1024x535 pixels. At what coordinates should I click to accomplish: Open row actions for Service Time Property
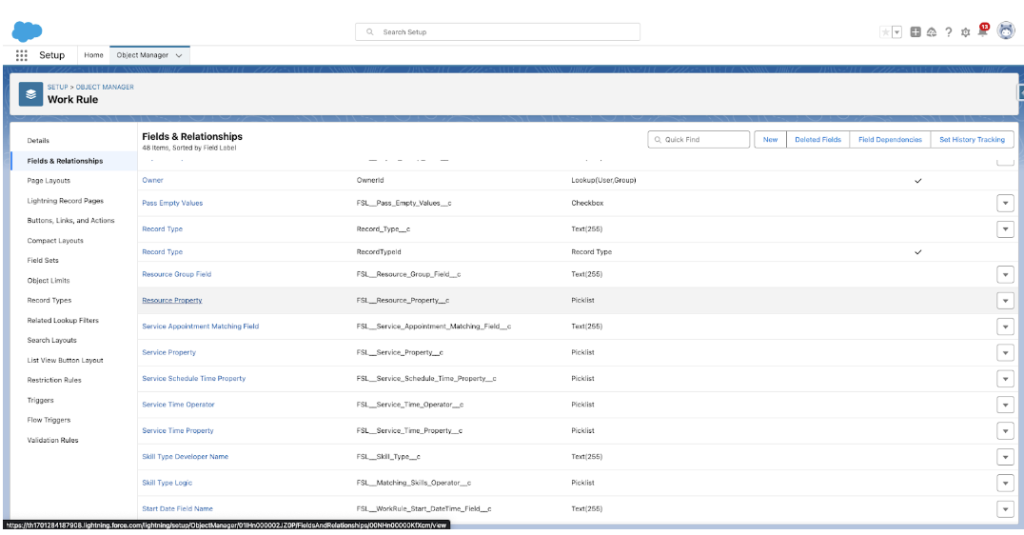click(x=1005, y=431)
